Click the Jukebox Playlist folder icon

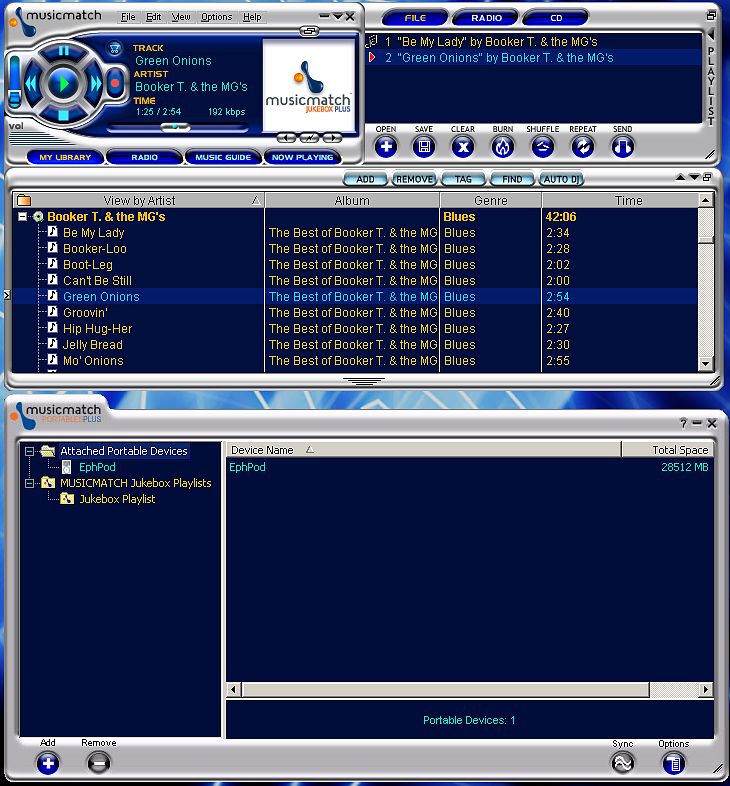coord(67,499)
